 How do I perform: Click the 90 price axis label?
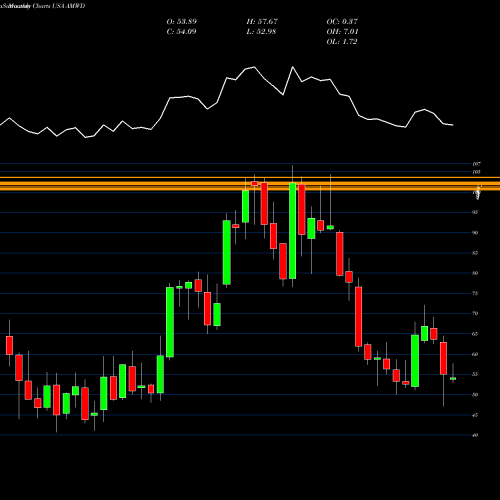coord(475,233)
